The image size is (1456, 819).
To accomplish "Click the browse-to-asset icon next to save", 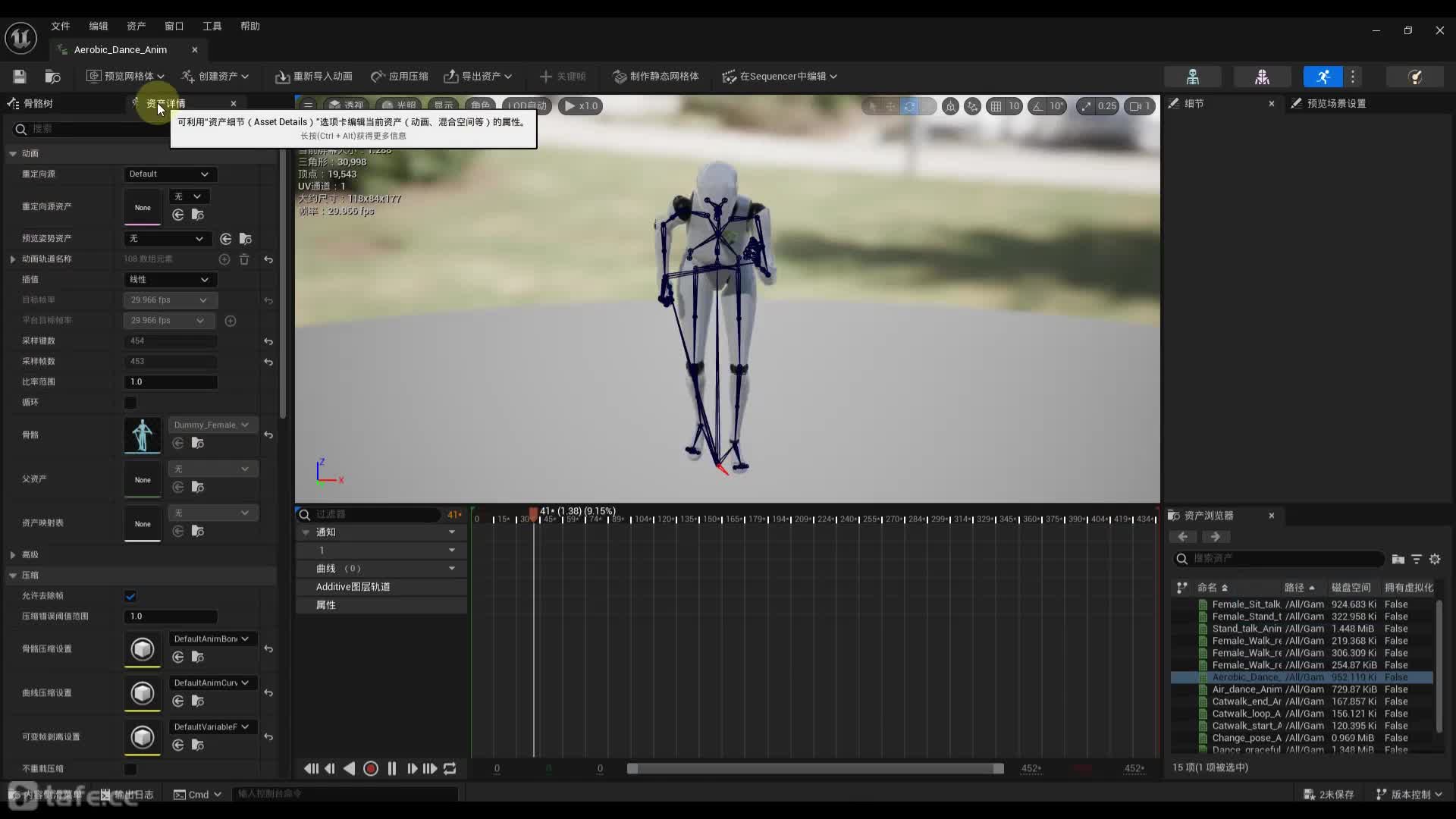I will click(x=52, y=76).
